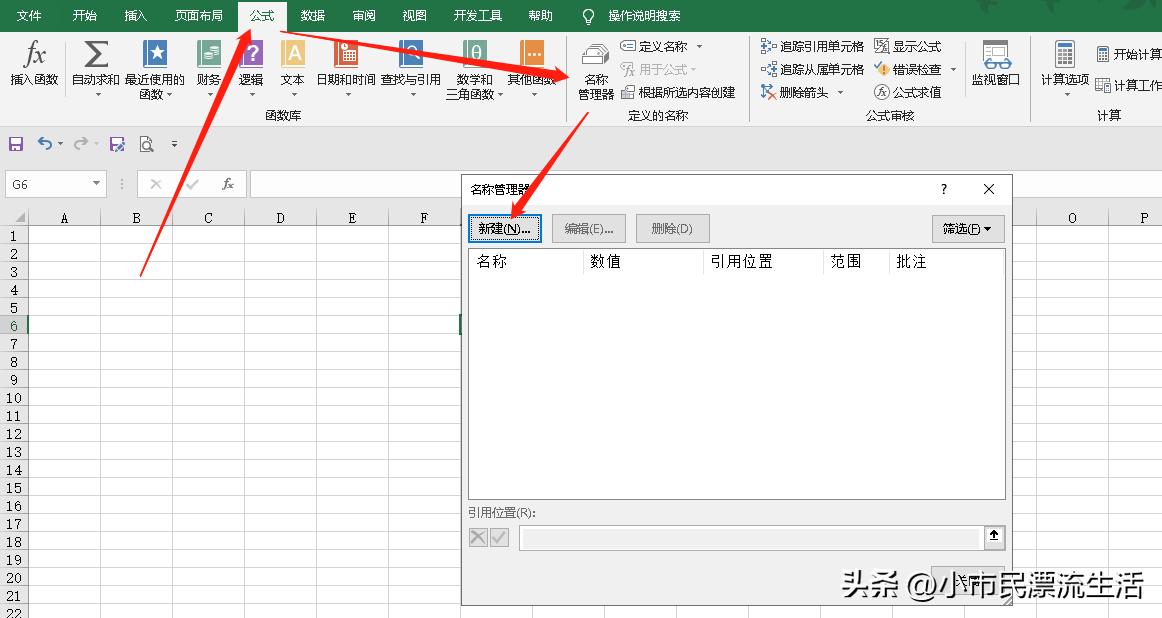Click the 新建(N) button

(x=504, y=228)
